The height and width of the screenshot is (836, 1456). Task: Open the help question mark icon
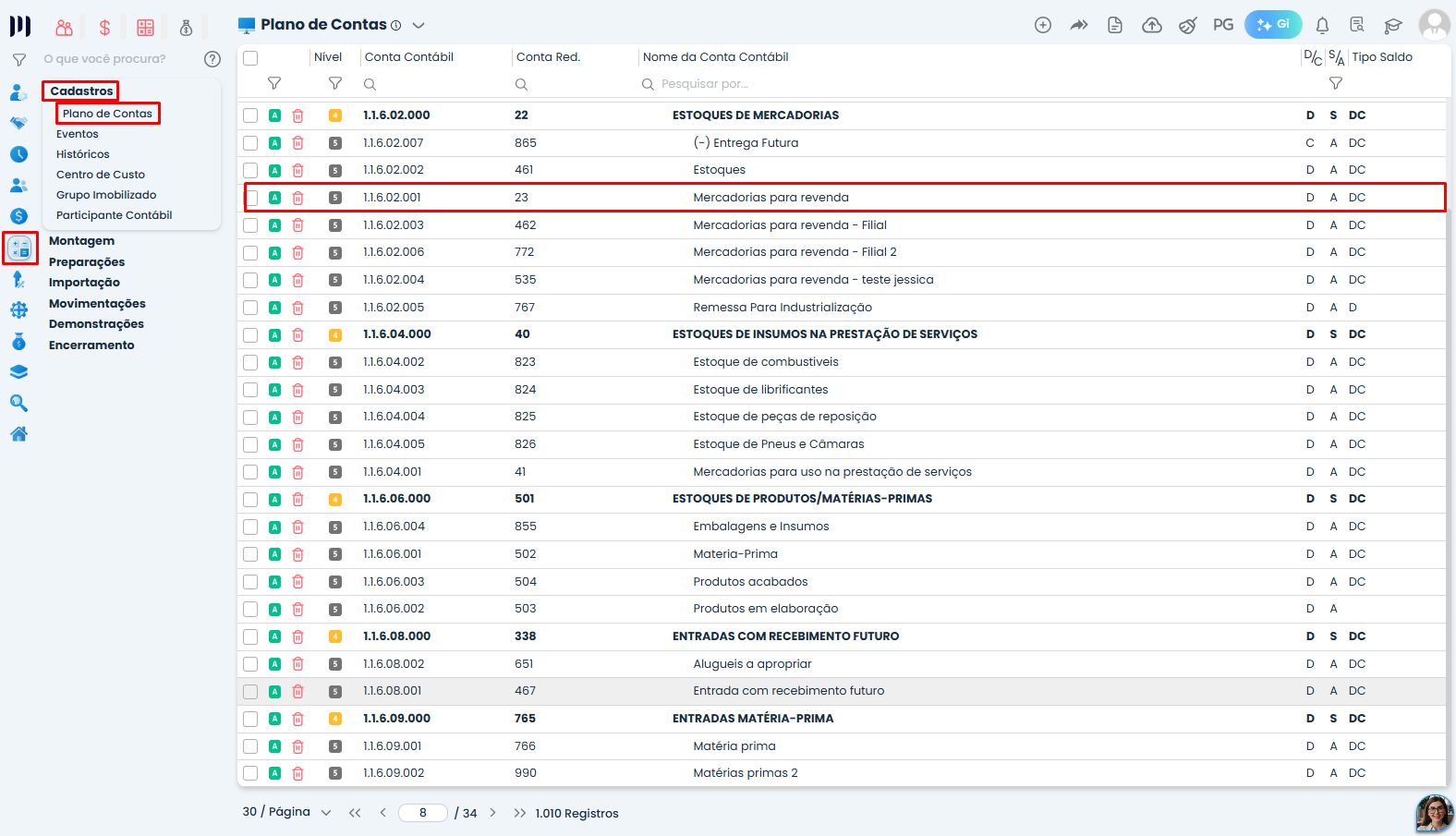point(212,59)
